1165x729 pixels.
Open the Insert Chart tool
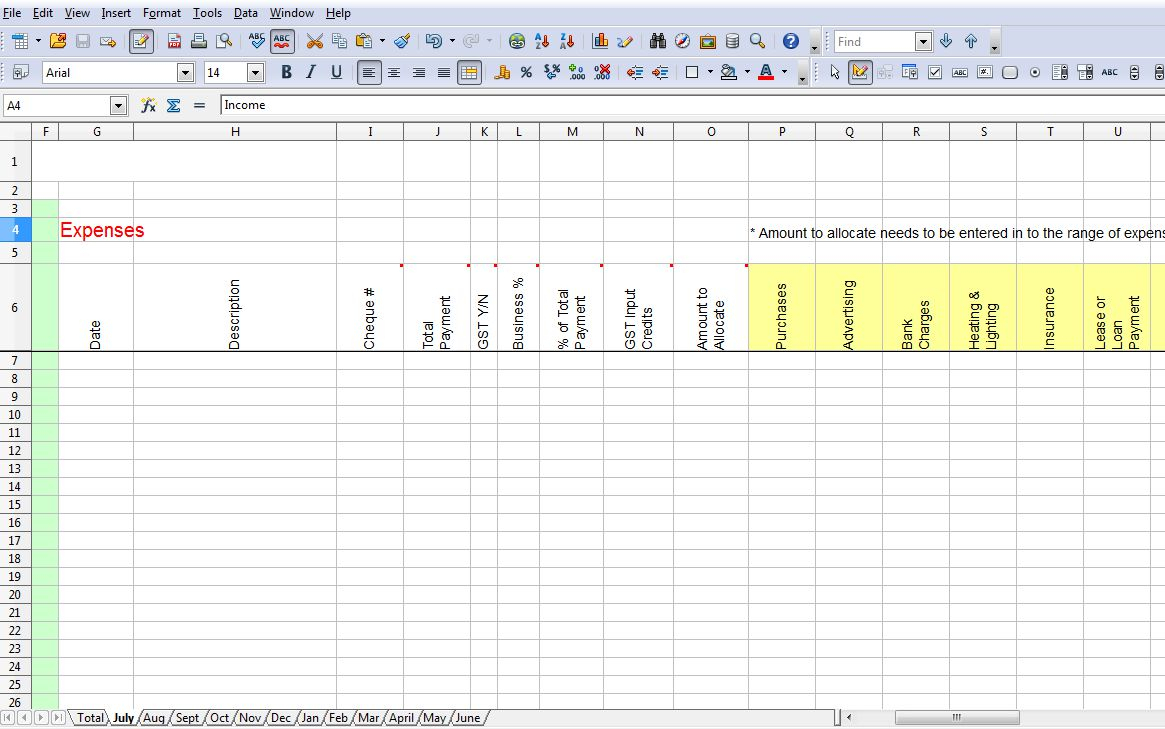pos(600,41)
